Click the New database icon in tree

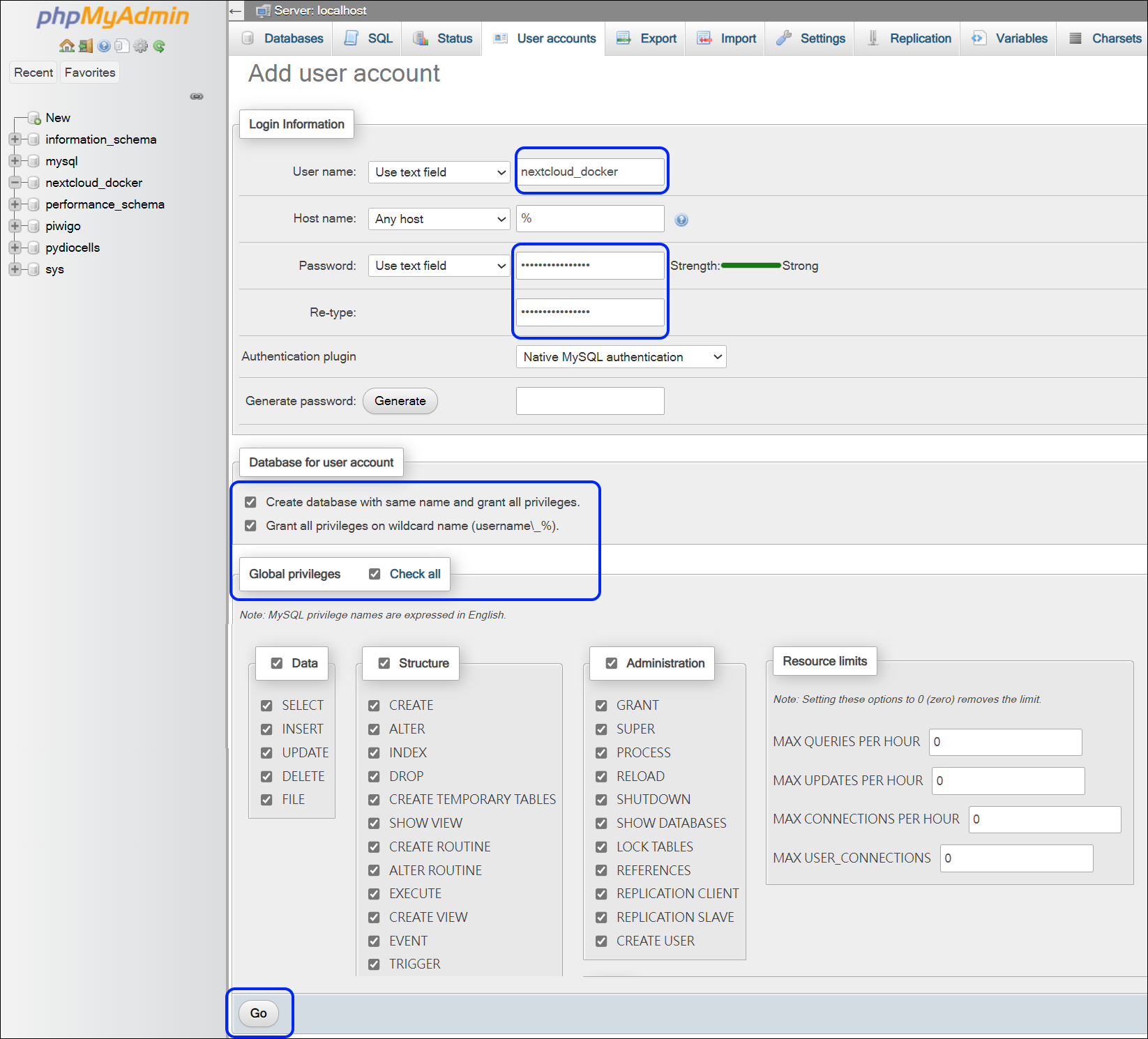pyautogui.click(x=34, y=118)
